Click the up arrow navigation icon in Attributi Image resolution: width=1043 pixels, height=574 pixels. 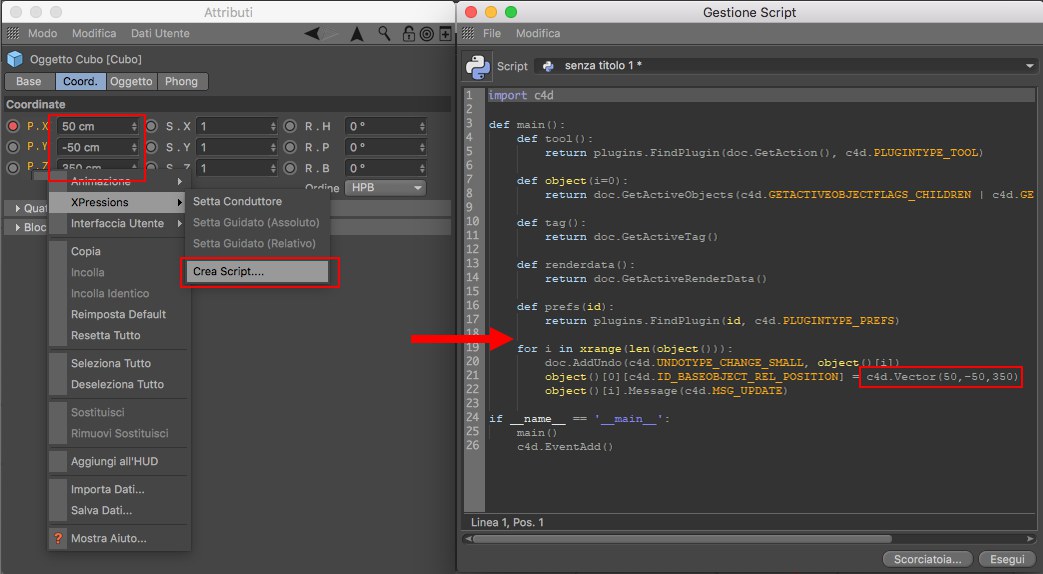pos(357,33)
